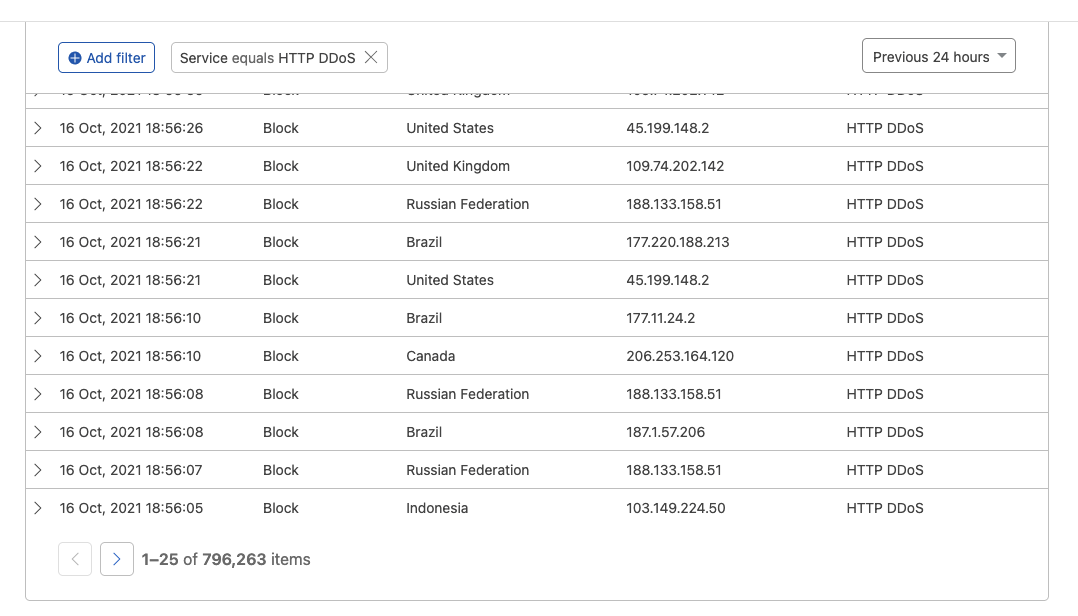Expand the 18:56:21 Brazil event row

point(38,242)
